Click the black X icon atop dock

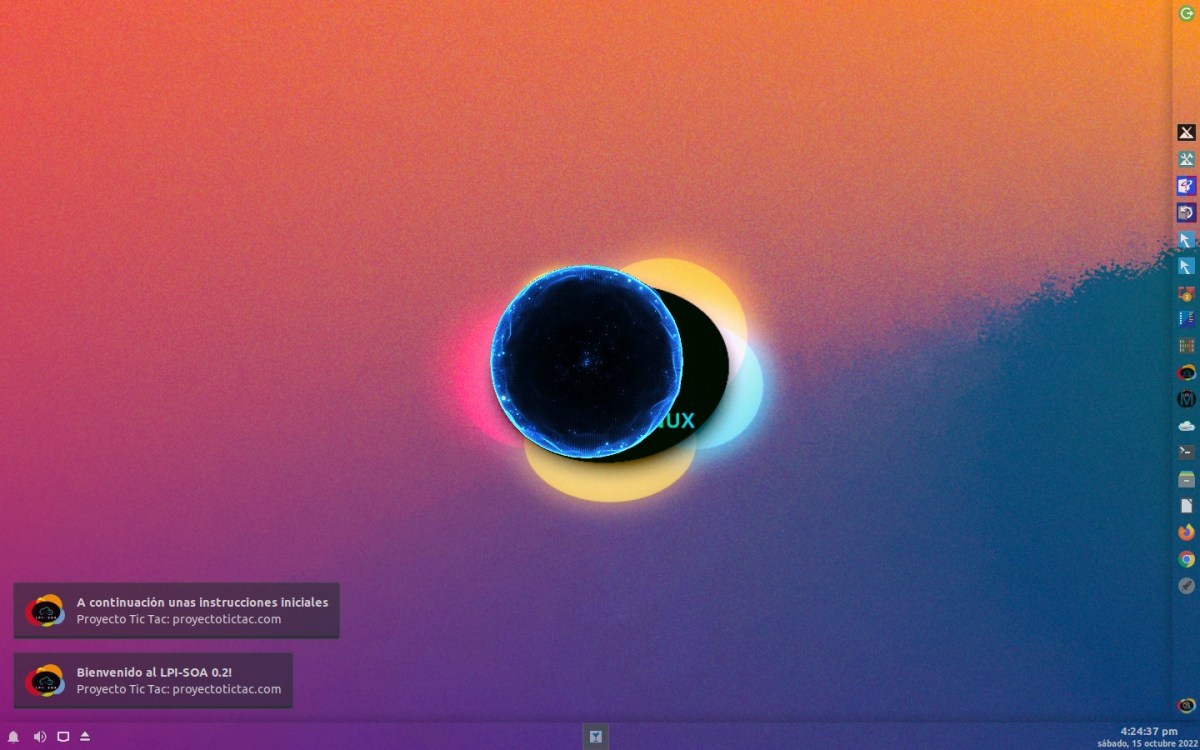point(1186,132)
